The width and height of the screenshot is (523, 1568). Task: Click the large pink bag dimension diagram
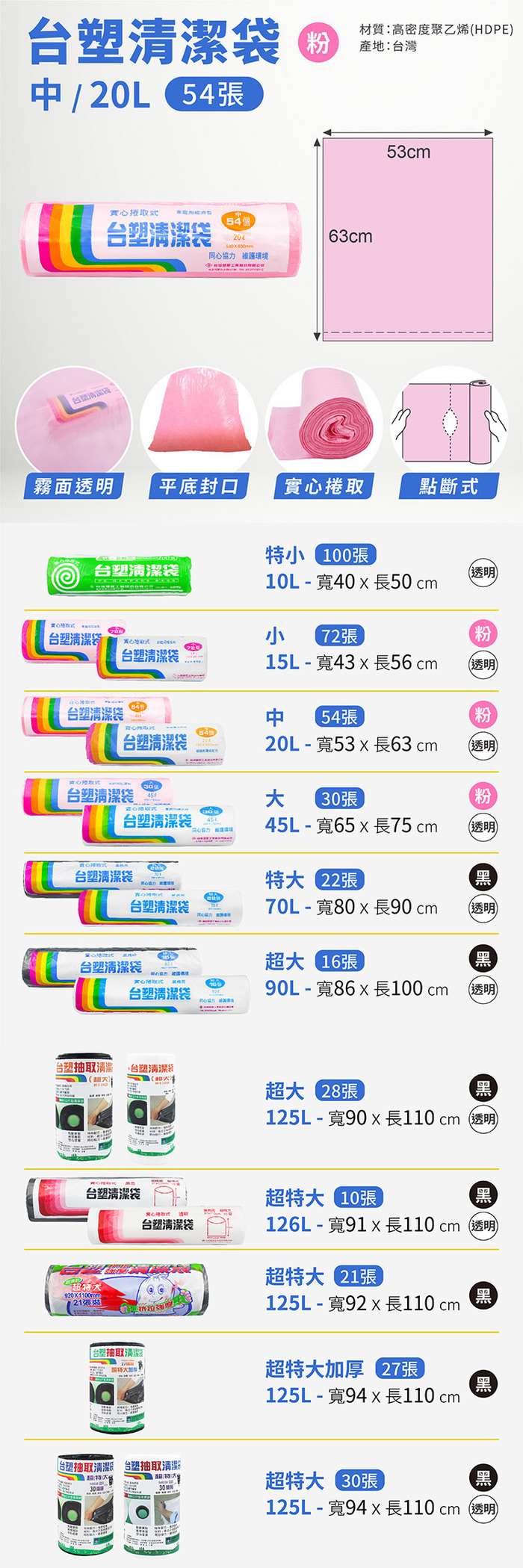pos(408,239)
